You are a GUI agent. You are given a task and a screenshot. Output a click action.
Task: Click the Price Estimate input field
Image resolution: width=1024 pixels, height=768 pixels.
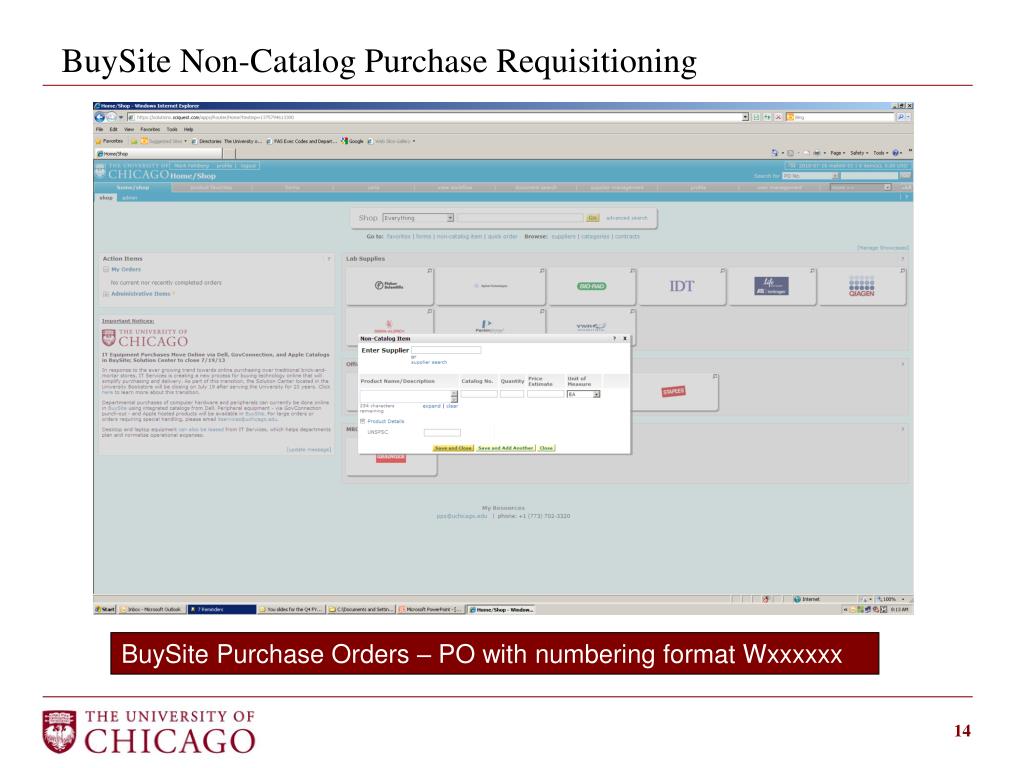tap(545, 394)
